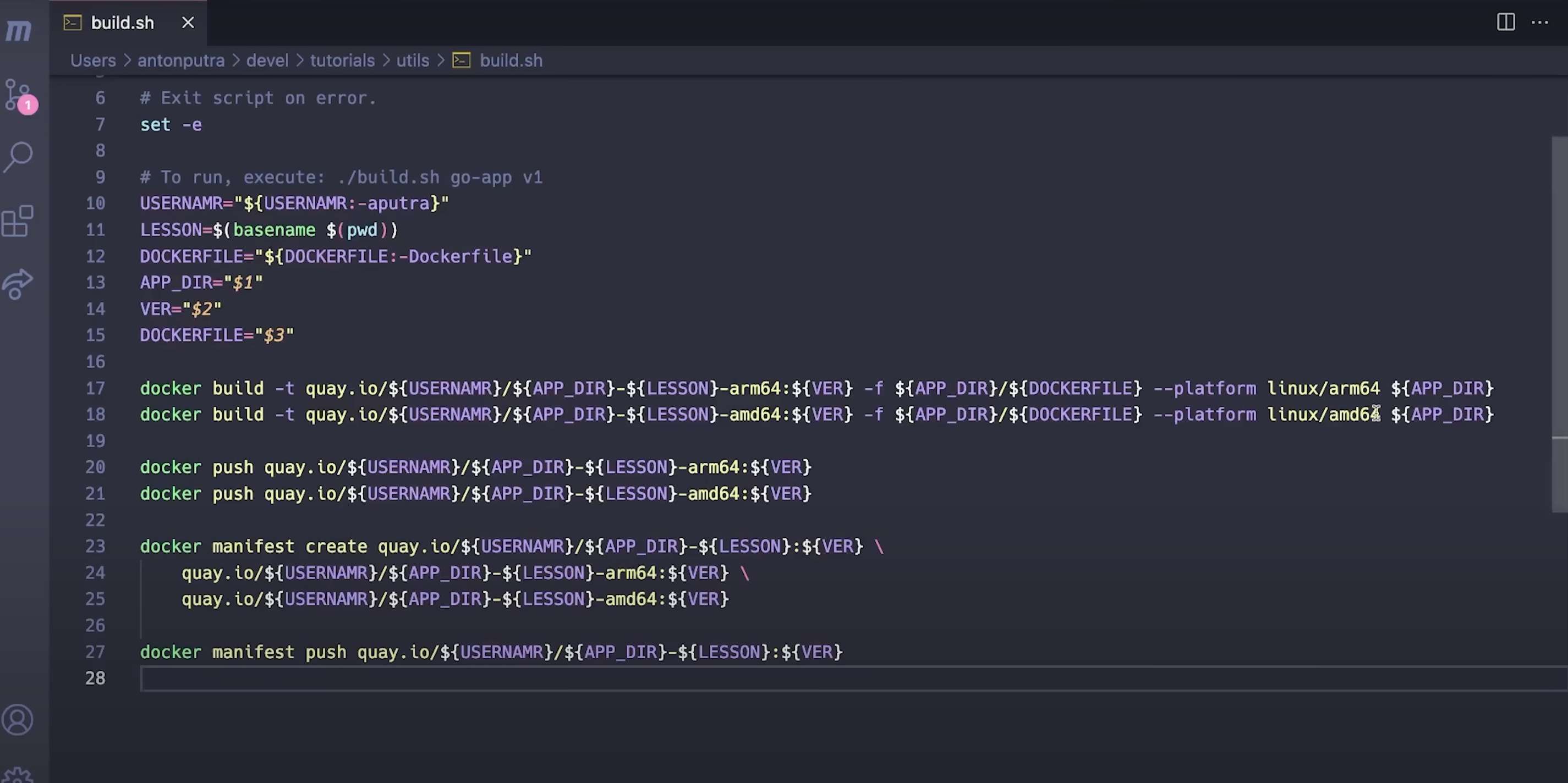Open the Live Share sidebar icon
The image size is (1568, 783).
[x=18, y=284]
